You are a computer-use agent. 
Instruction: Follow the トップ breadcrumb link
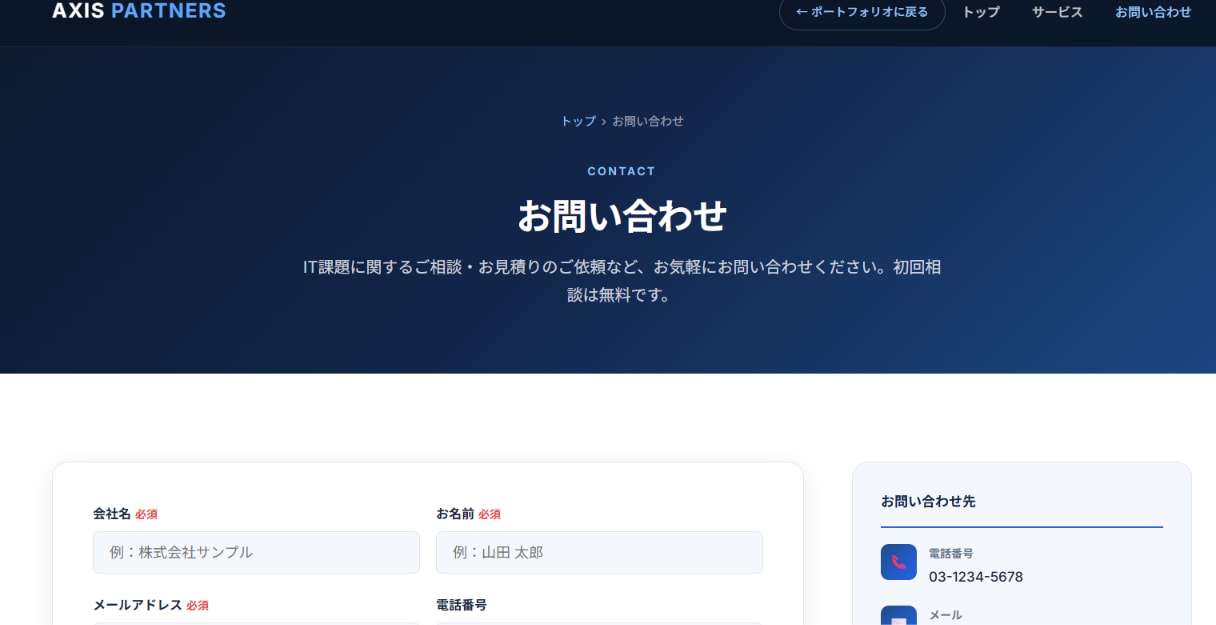(x=578, y=121)
